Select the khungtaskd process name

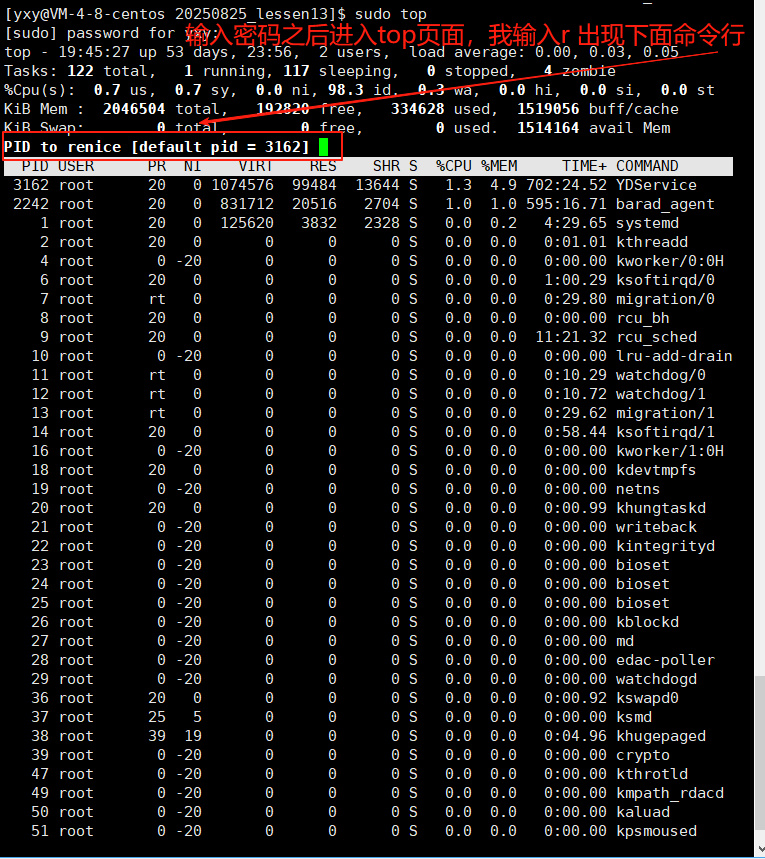pos(660,508)
